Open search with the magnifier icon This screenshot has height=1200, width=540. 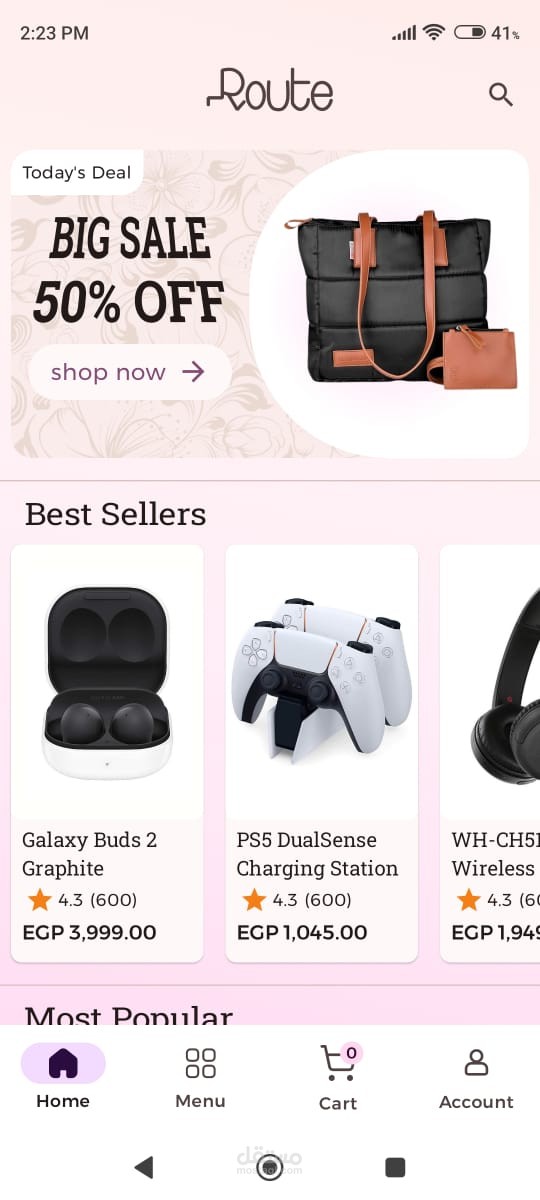(500, 95)
